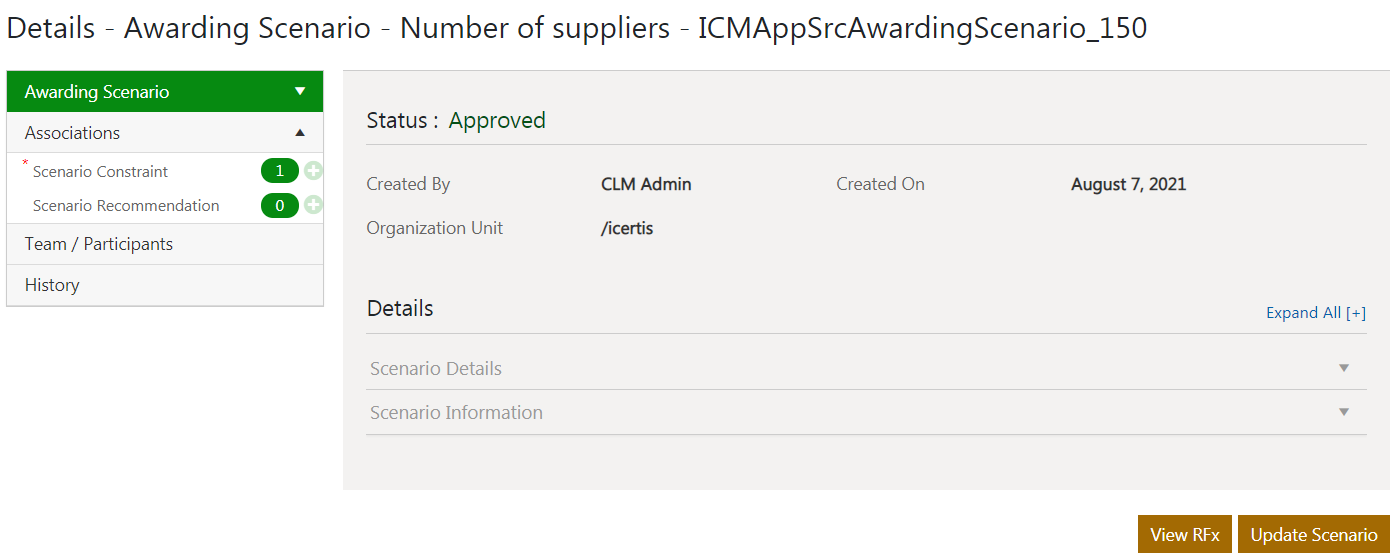Viewport: 1399px width, 559px height.
Task: Click the Scenario Constraint count badge
Action: (280, 171)
